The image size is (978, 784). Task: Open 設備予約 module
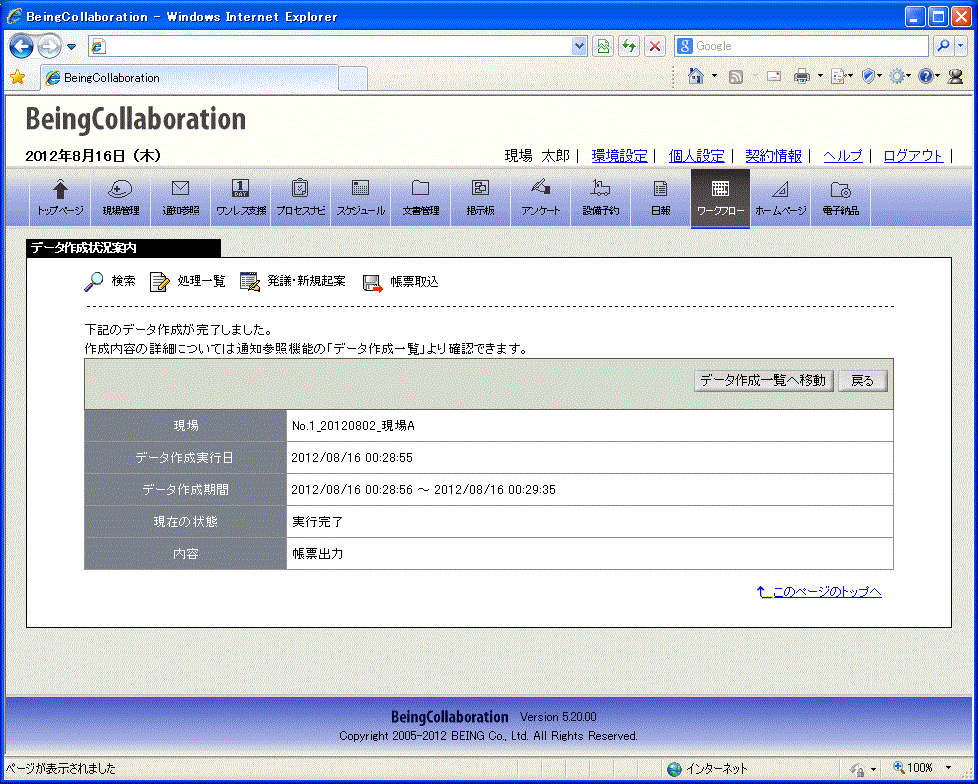pyautogui.click(x=600, y=198)
